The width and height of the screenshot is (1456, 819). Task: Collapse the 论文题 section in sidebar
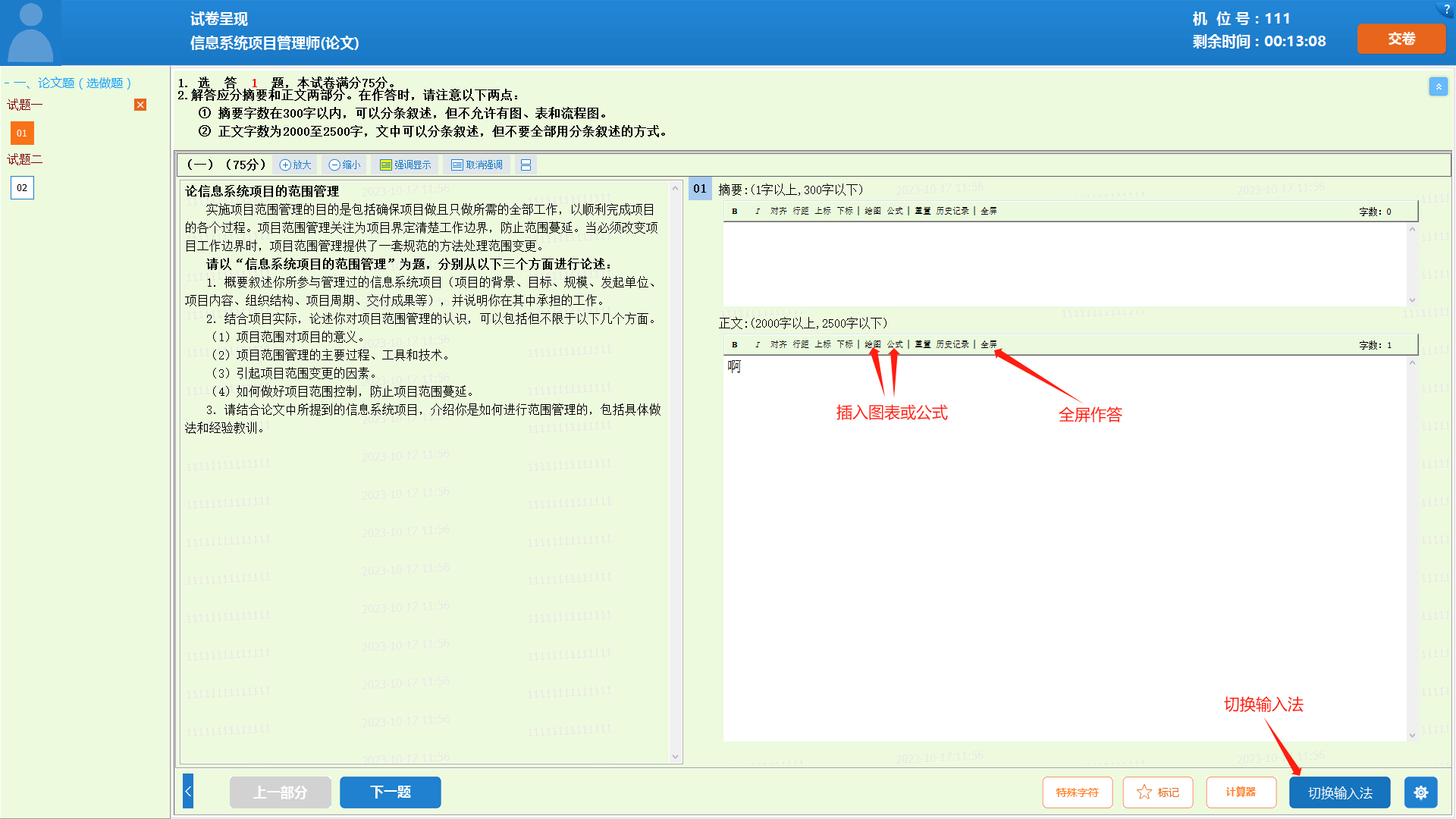point(8,83)
